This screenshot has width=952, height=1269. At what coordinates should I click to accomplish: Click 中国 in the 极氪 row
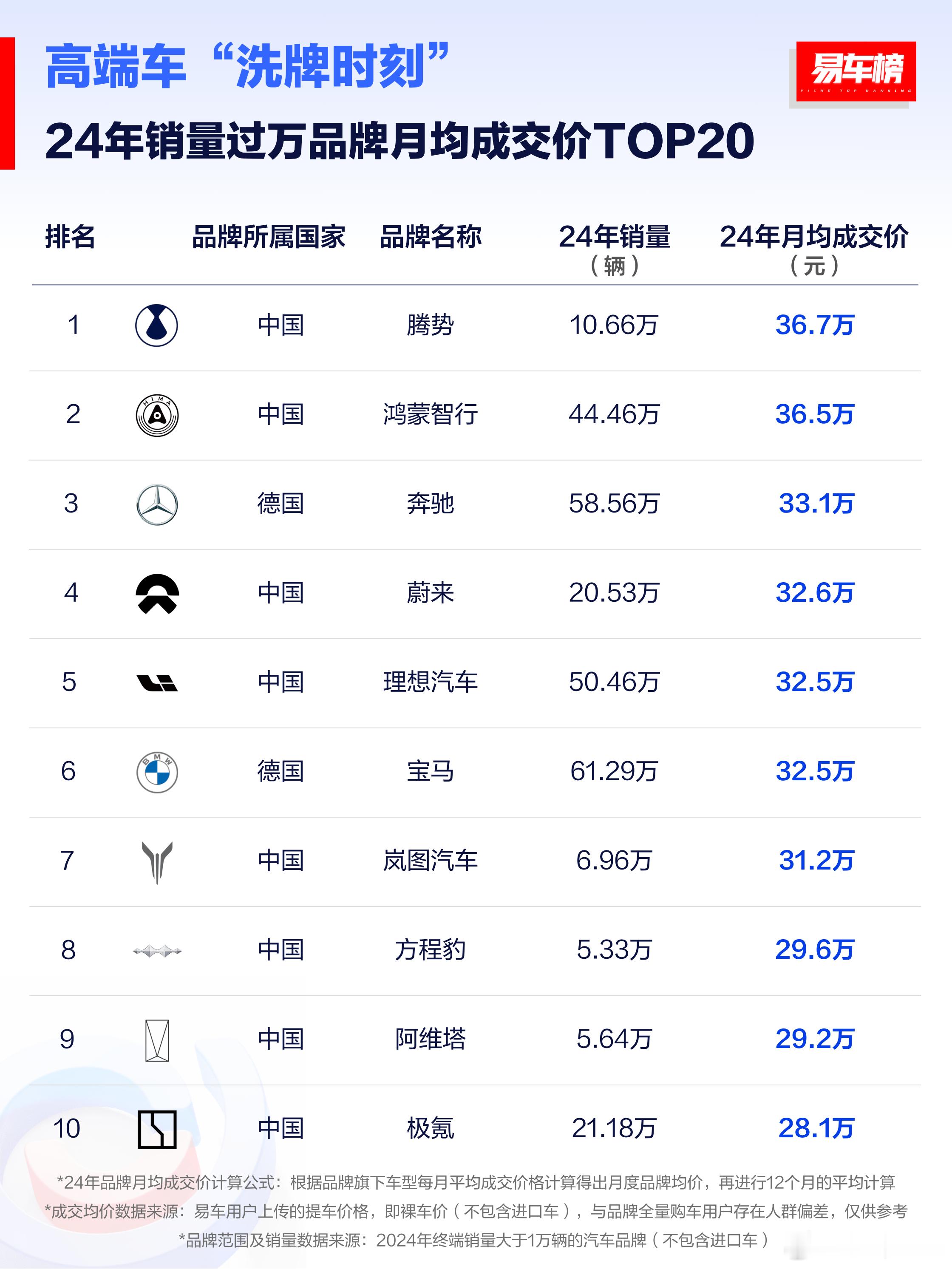280,1128
